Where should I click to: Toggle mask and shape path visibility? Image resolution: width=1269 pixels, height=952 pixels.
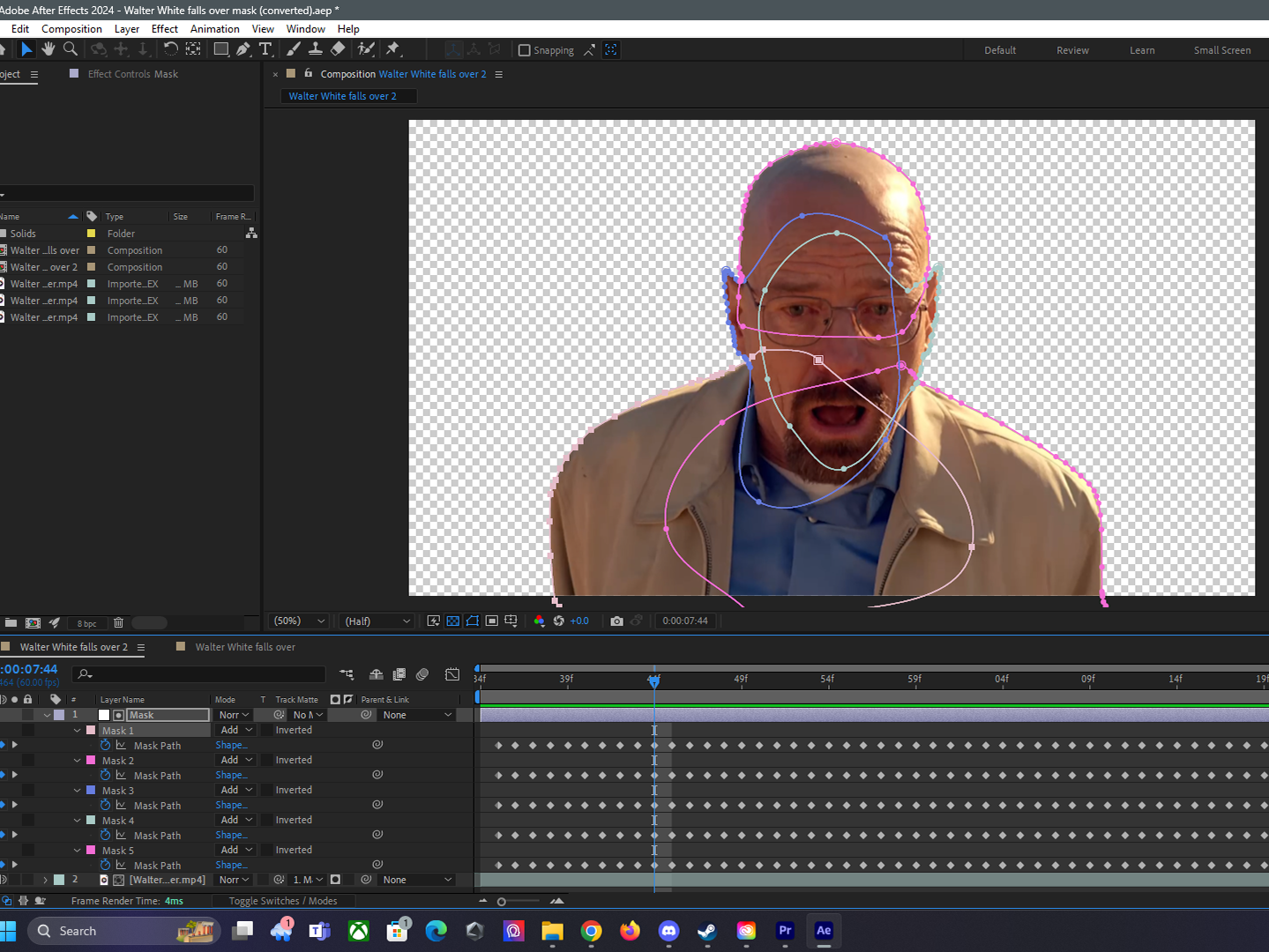[473, 621]
